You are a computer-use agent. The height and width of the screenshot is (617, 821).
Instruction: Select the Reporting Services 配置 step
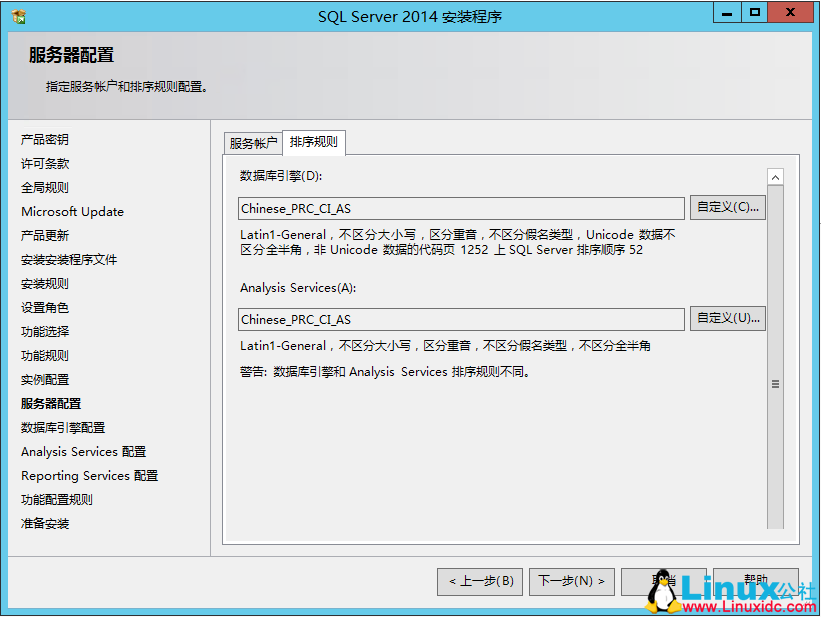pos(88,475)
